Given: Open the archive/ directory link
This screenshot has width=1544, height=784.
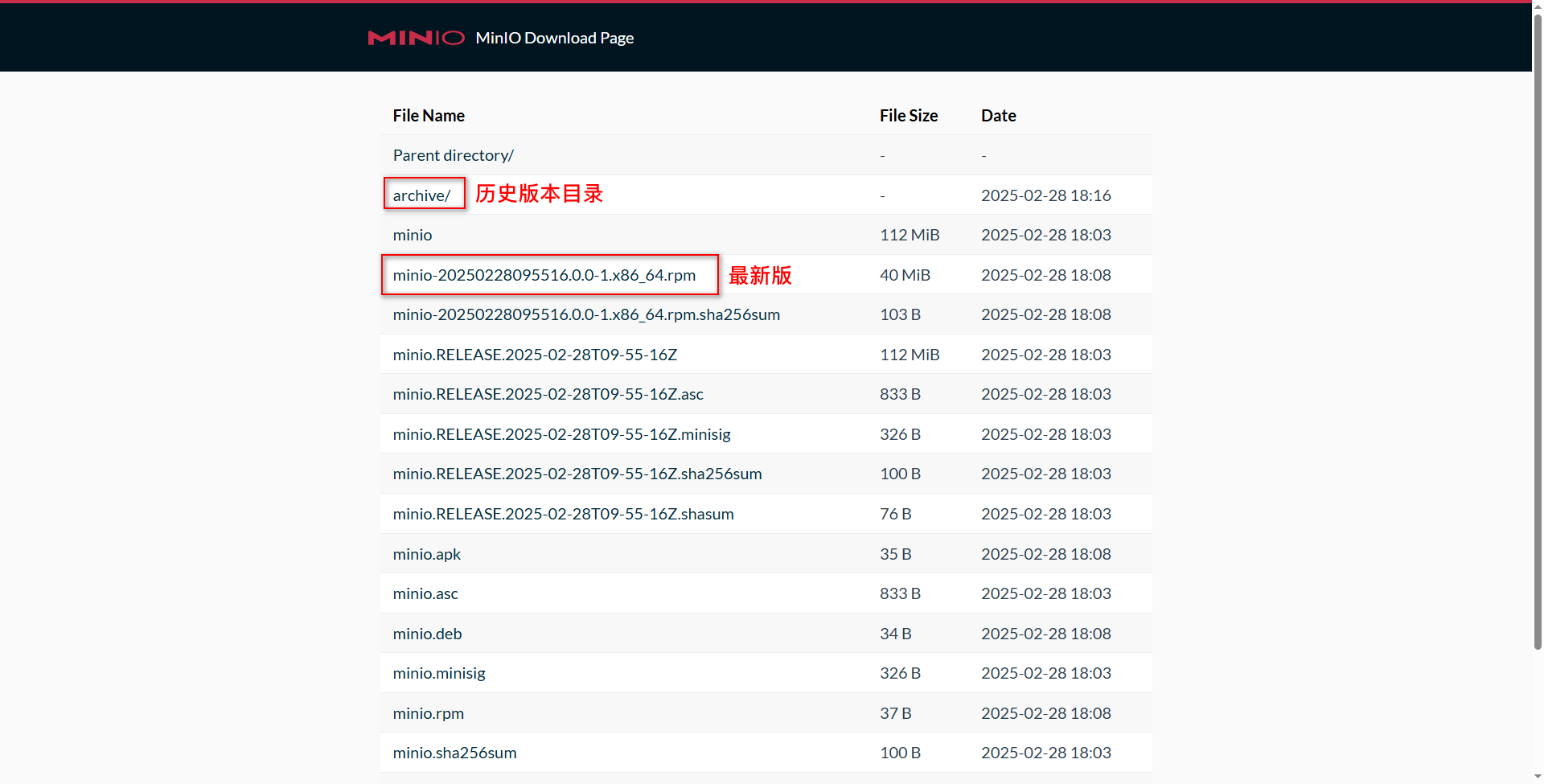Looking at the screenshot, I should tap(421, 195).
